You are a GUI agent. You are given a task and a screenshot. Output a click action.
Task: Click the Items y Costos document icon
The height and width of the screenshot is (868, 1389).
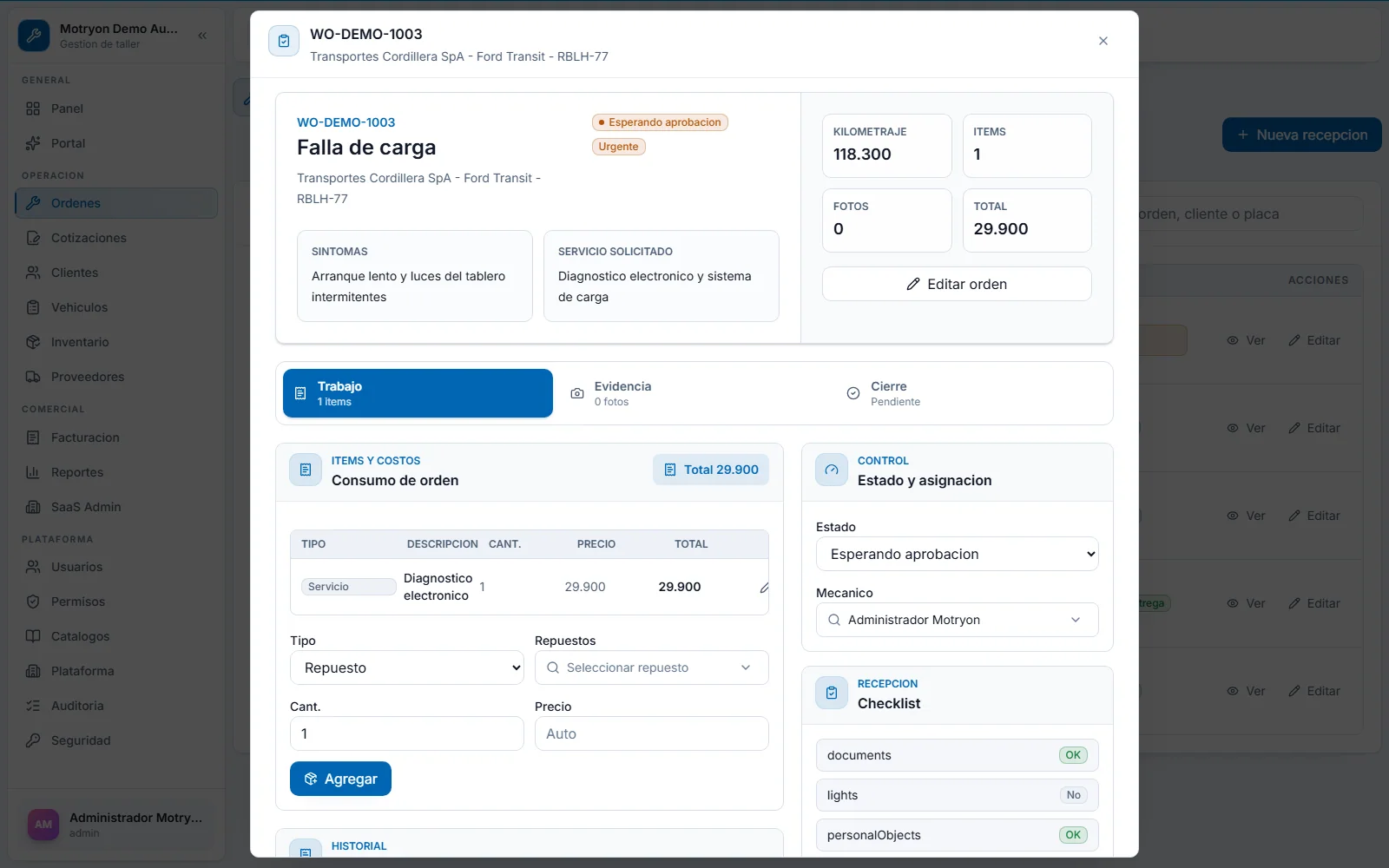coord(306,470)
